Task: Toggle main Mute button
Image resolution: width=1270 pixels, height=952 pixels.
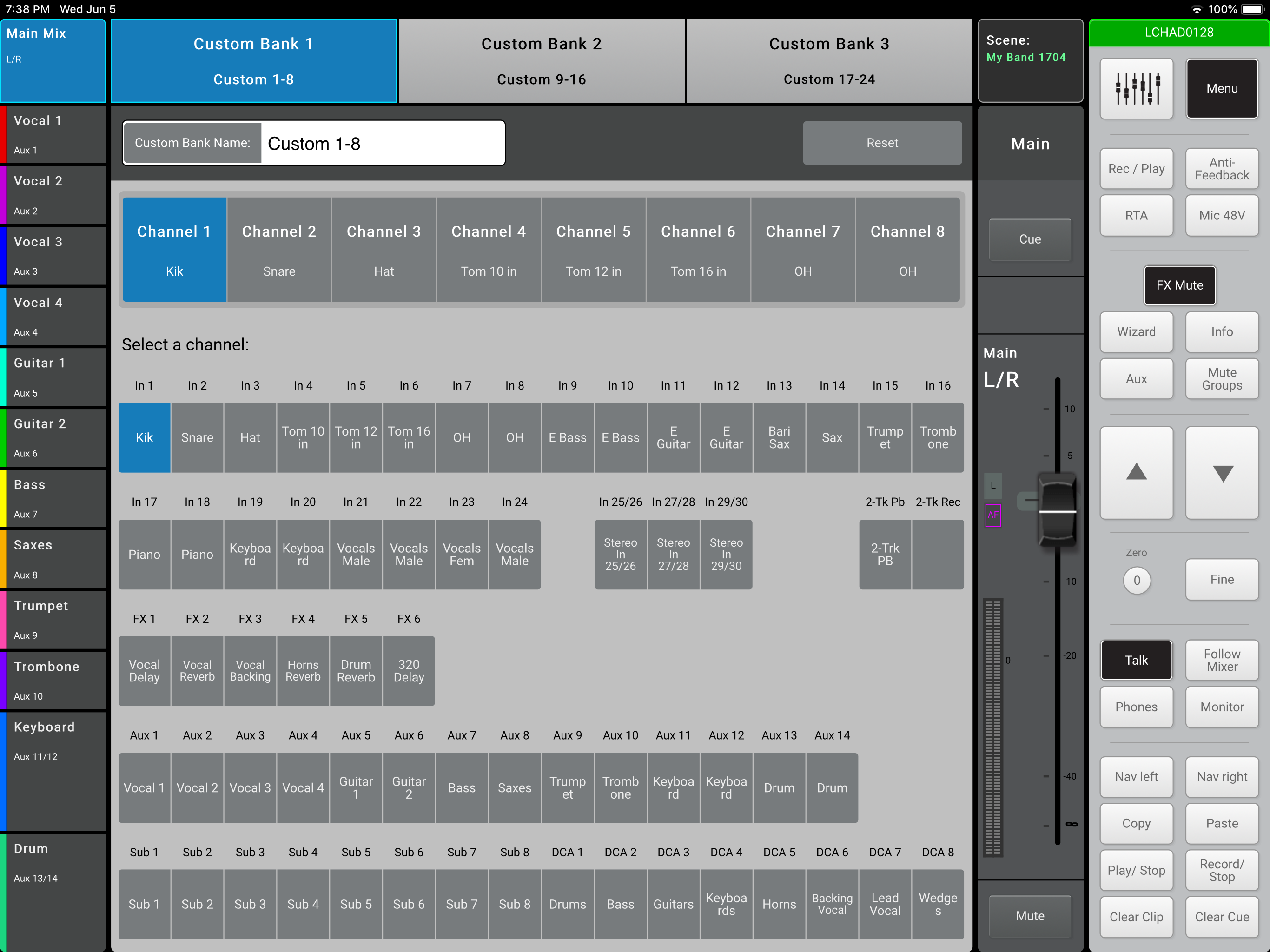Action: (x=1030, y=916)
